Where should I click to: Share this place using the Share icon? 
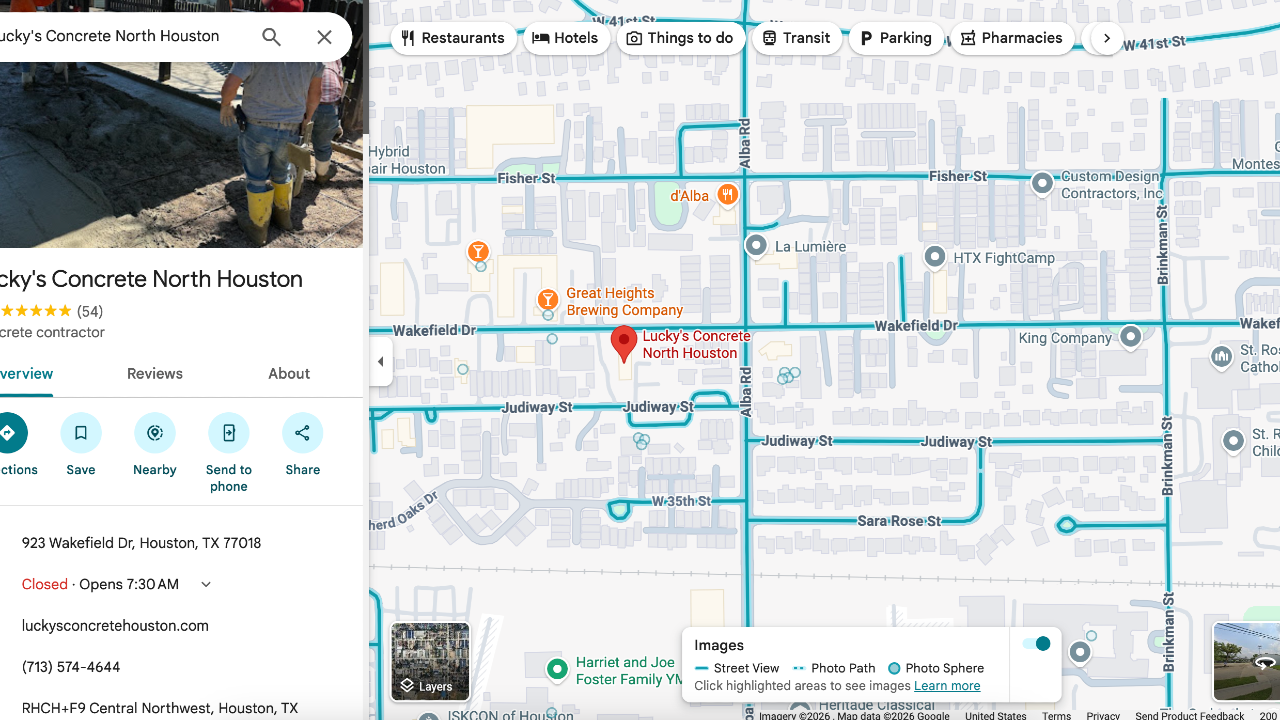point(303,433)
